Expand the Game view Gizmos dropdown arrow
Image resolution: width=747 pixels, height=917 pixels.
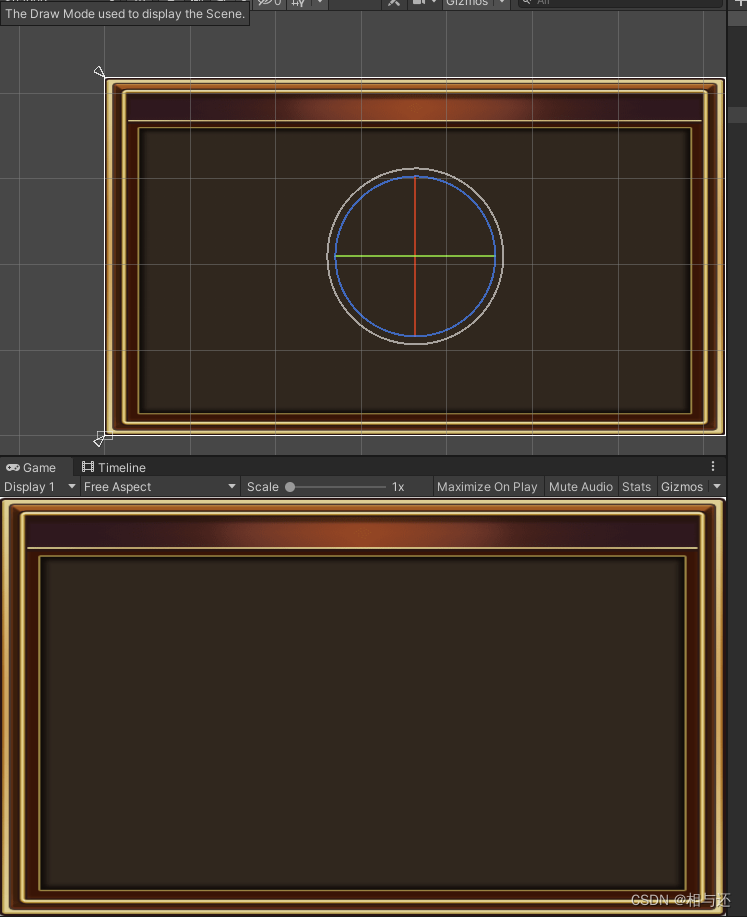pyautogui.click(x=717, y=487)
